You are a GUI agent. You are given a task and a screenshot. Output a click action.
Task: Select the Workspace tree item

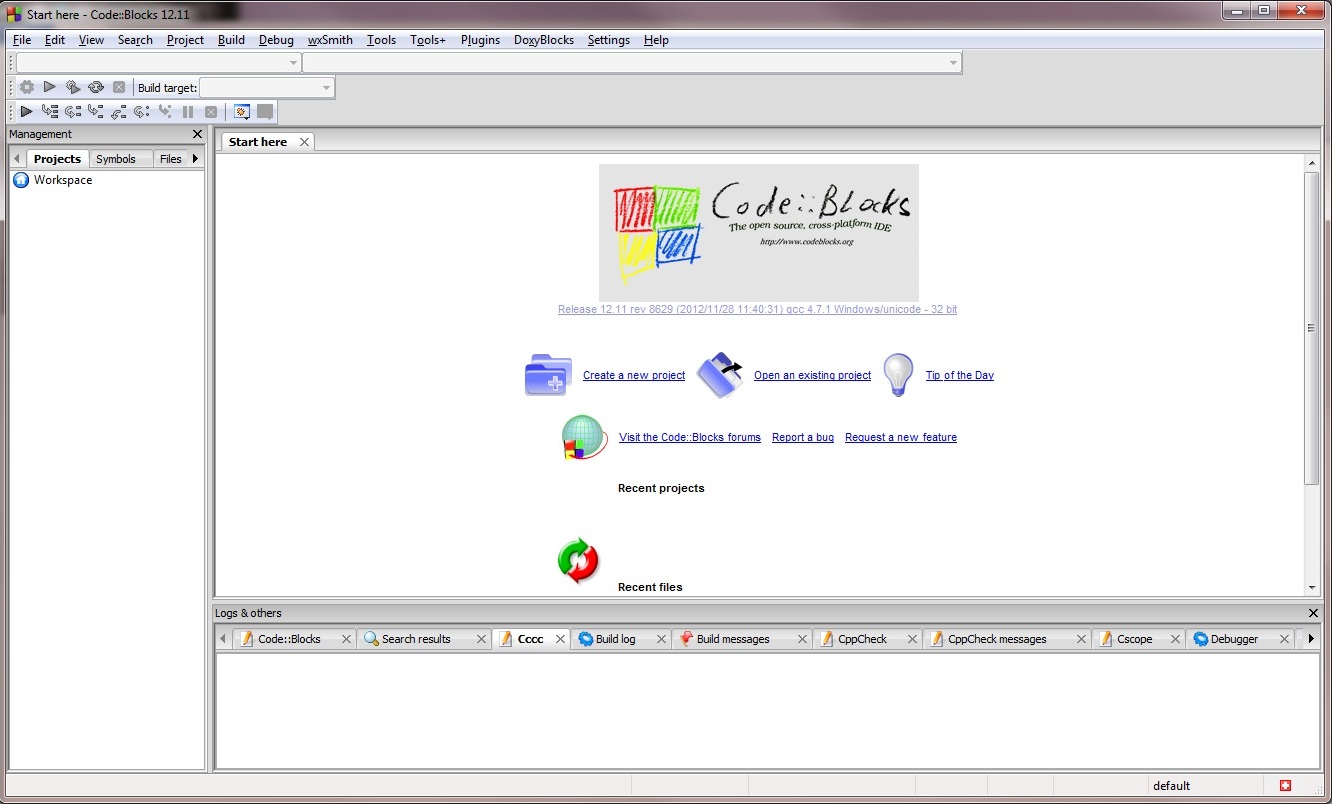[63, 180]
